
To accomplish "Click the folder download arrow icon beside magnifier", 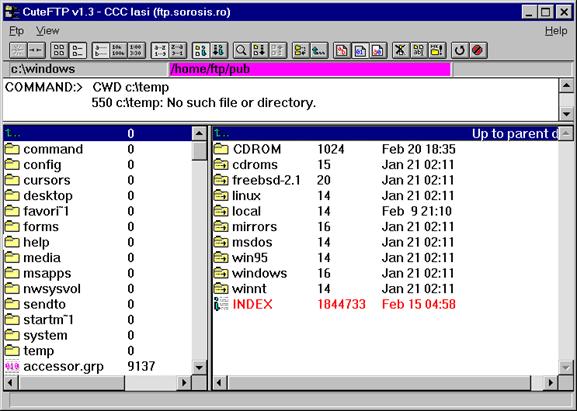I will pos(260,50).
